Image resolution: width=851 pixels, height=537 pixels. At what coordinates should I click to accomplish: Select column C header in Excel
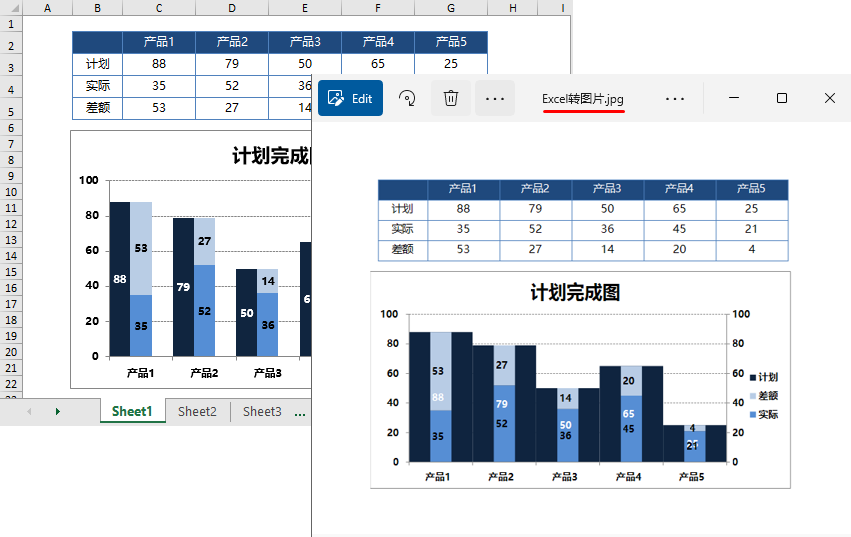159,8
